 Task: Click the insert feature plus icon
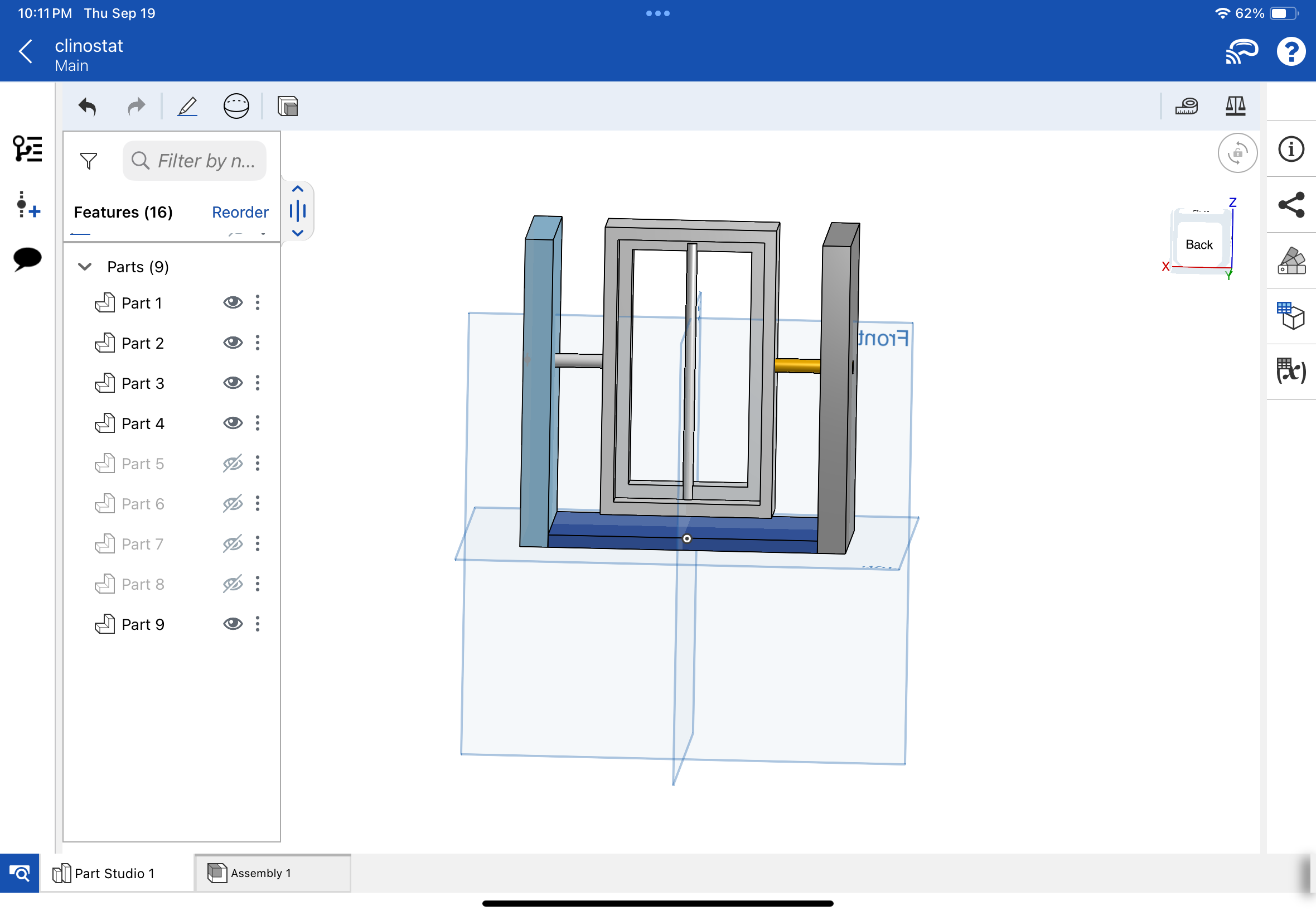[x=27, y=205]
